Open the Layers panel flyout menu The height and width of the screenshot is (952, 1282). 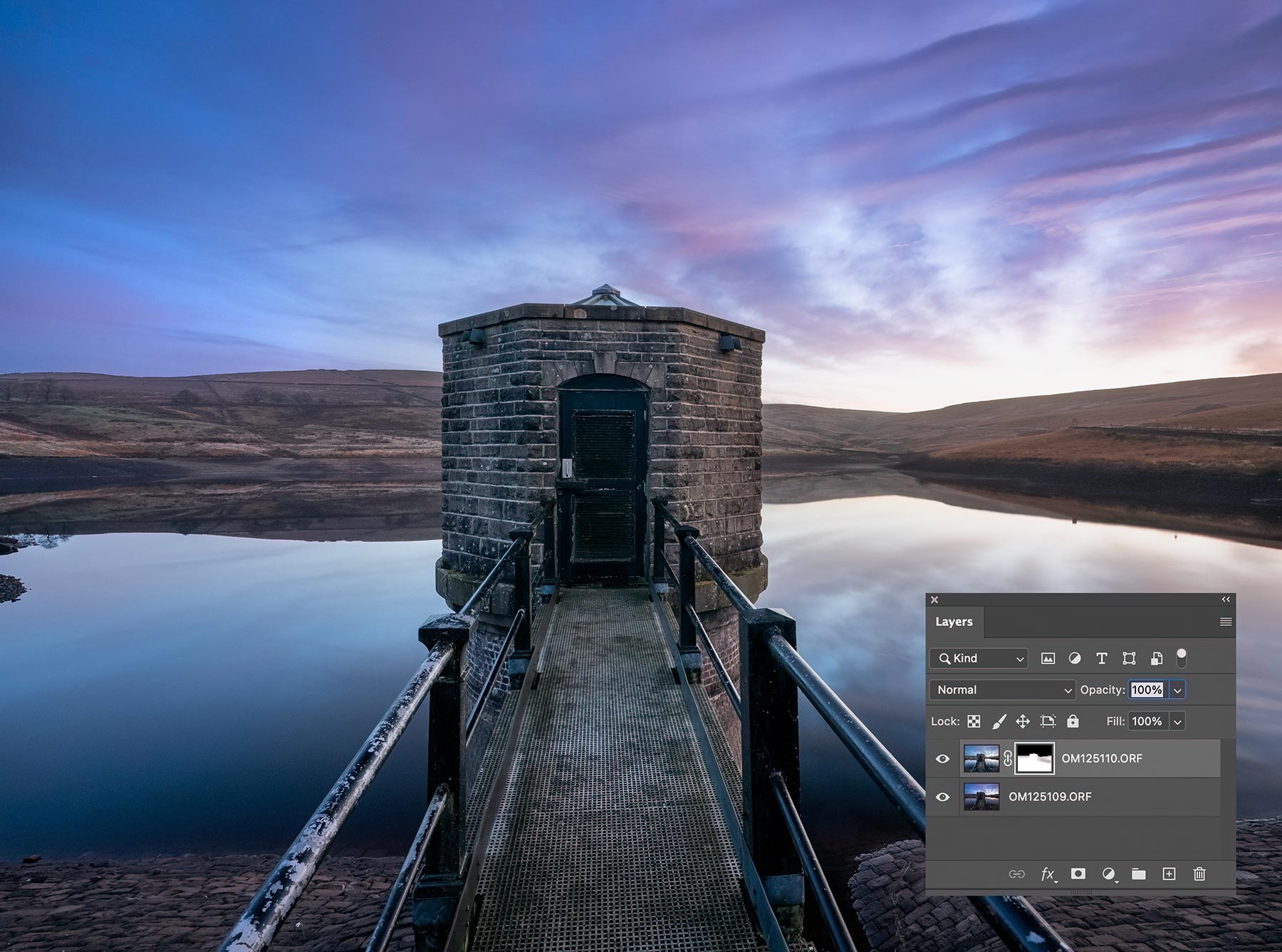pyautogui.click(x=1226, y=622)
